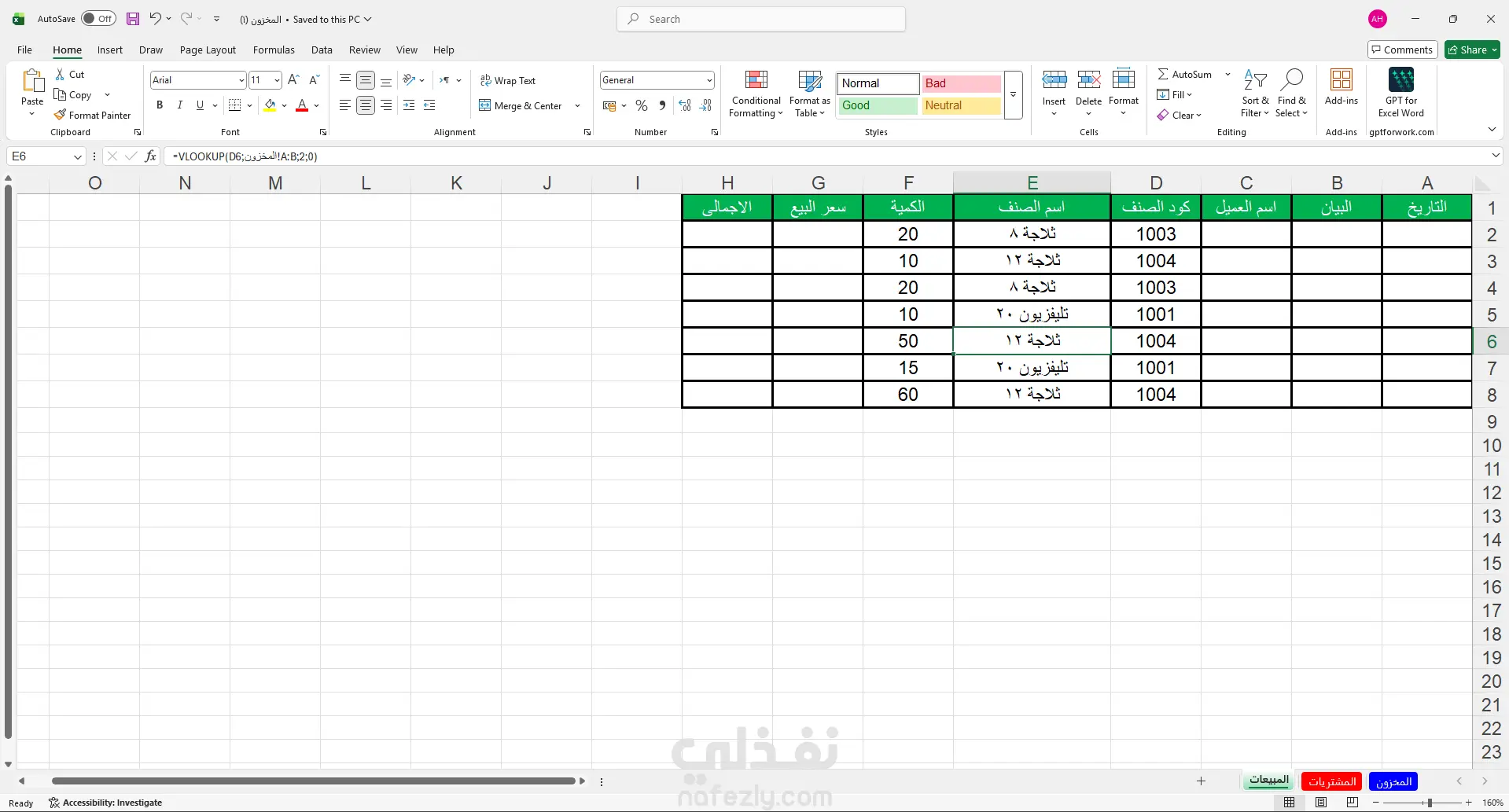The width and height of the screenshot is (1509, 812).
Task: Apply center horizontal alignment
Action: point(366,105)
